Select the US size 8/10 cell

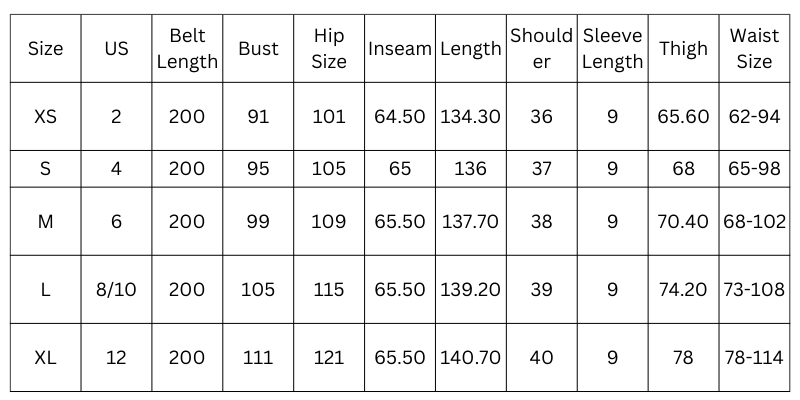tap(116, 290)
